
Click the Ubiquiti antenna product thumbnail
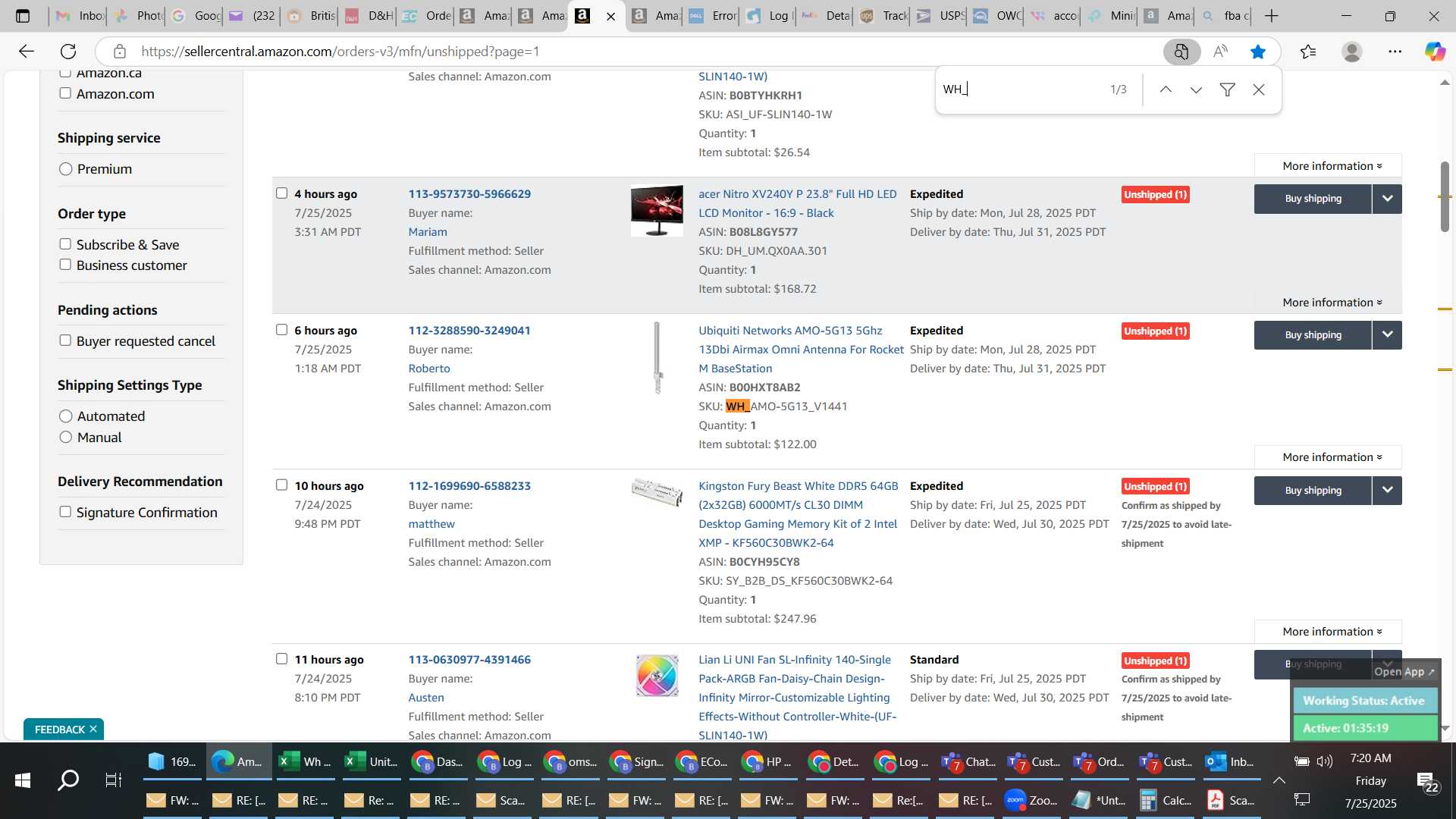click(x=657, y=357)
